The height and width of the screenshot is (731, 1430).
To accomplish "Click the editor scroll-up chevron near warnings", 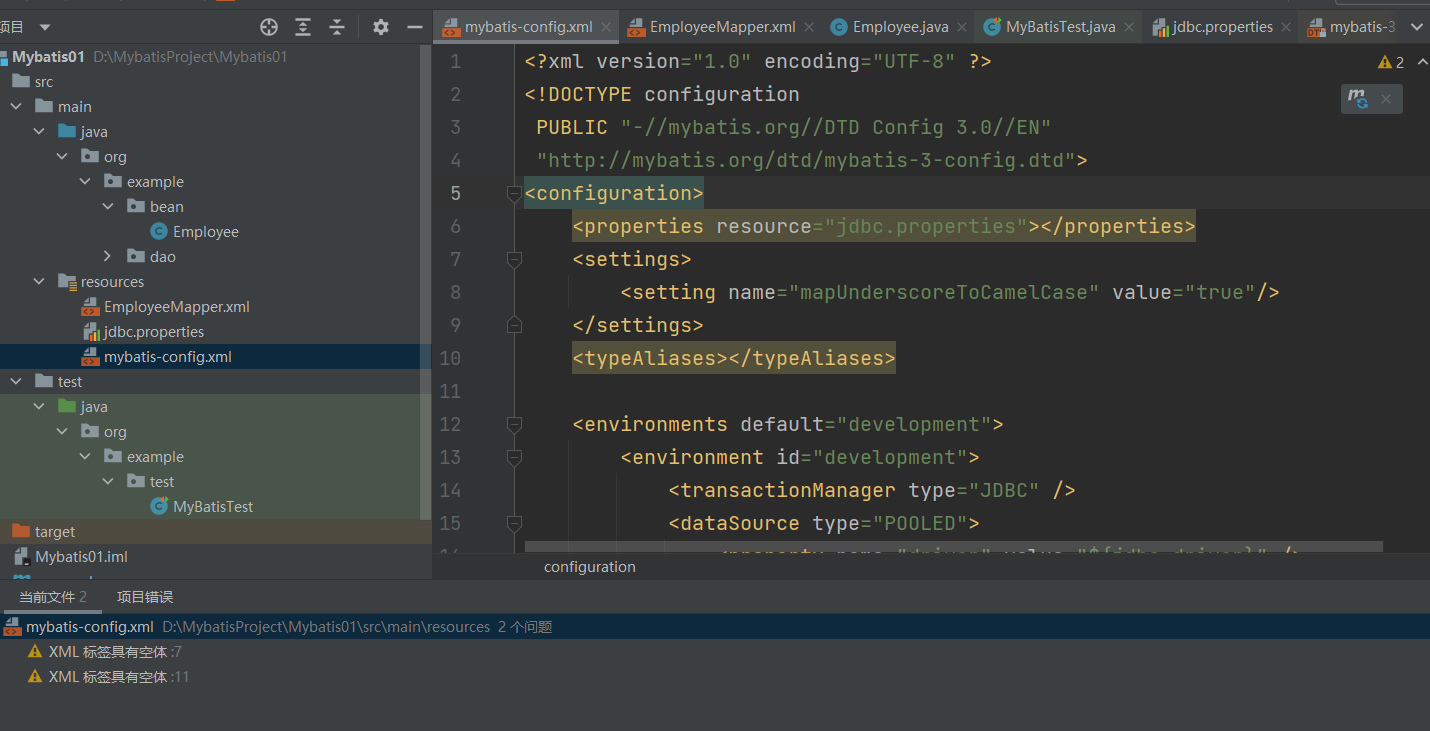I will point(1421,61).
